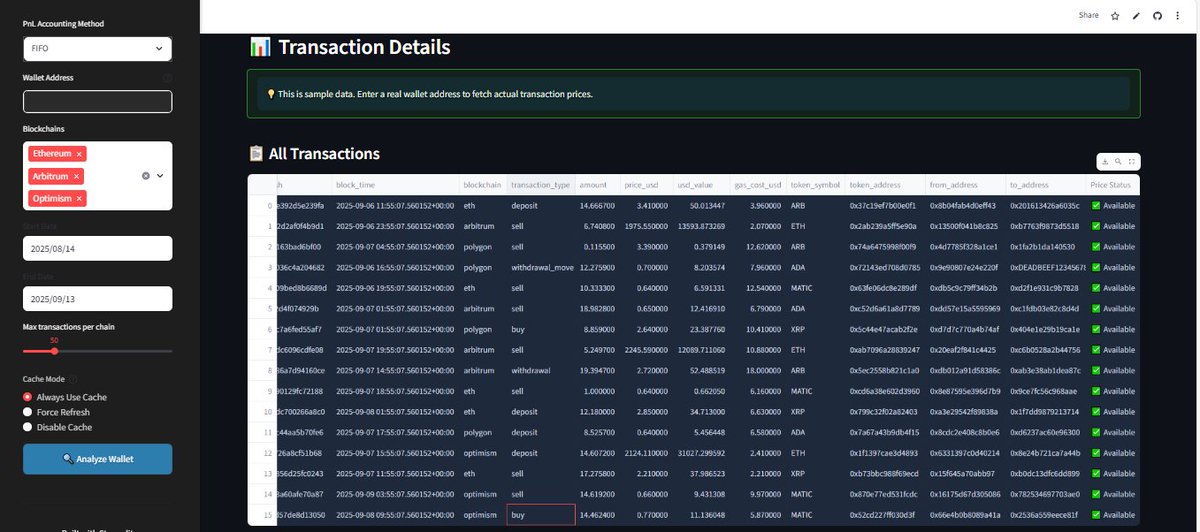Sort by the price_usd column header

tap(646, 185)
